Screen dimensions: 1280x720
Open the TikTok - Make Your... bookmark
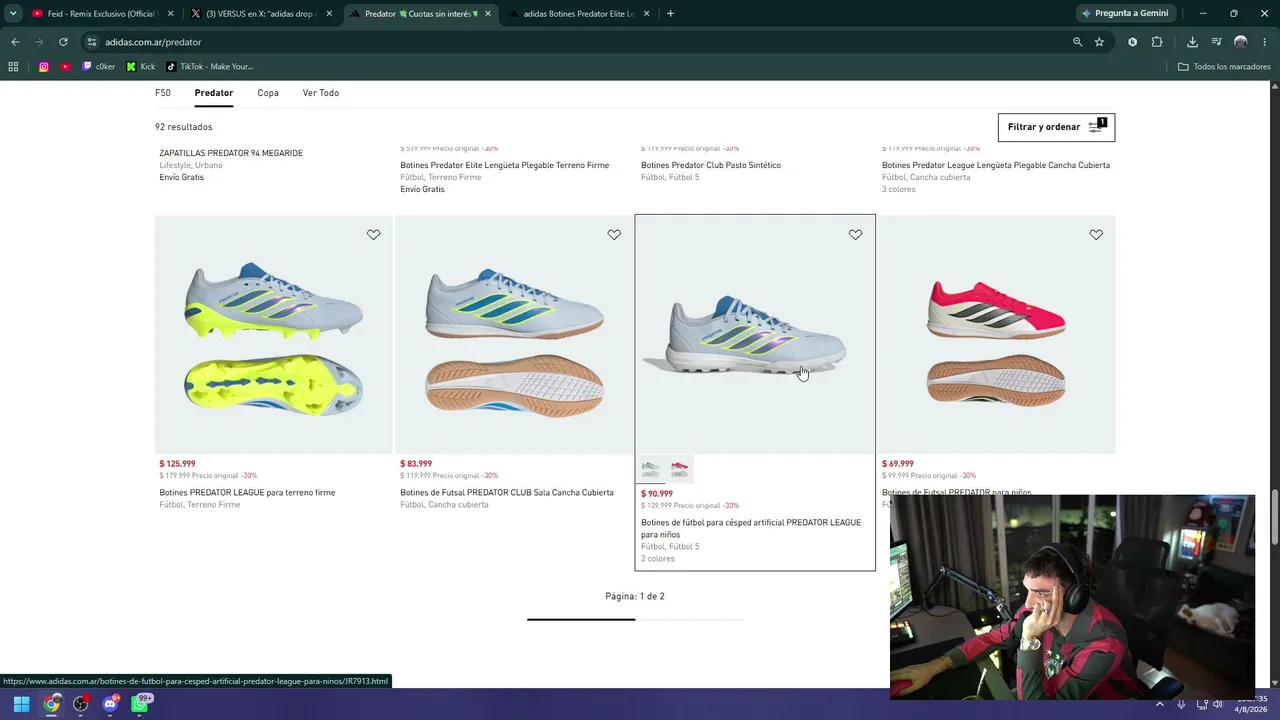click(x=209, y=67)
